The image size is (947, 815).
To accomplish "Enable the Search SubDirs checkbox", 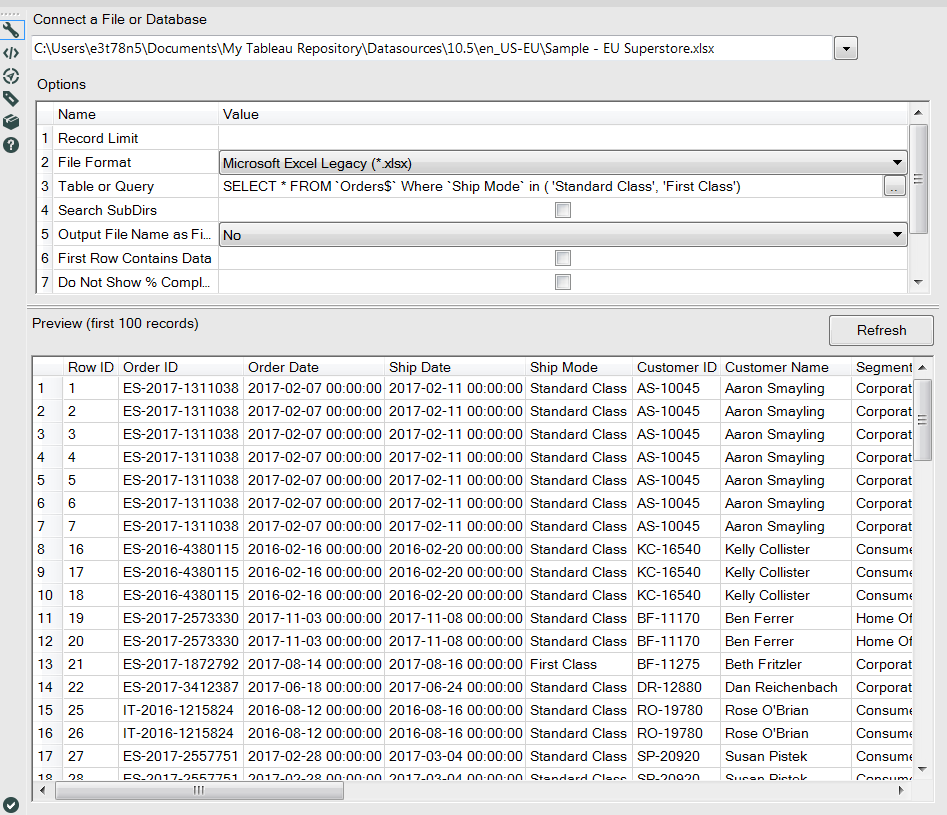I will click(x=563, y=210).
